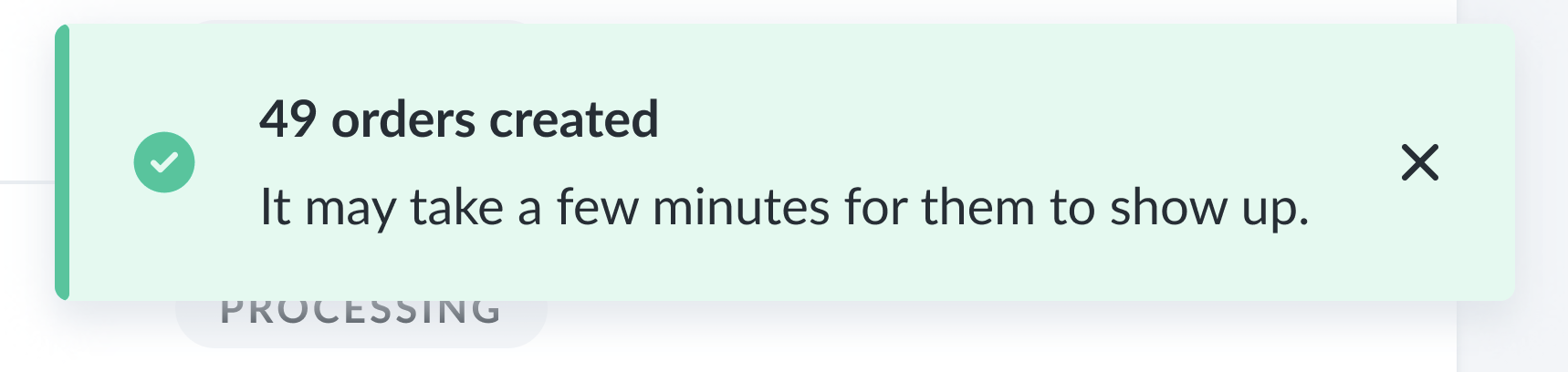Click the word 'may' in the toast message

coord(350,212)
